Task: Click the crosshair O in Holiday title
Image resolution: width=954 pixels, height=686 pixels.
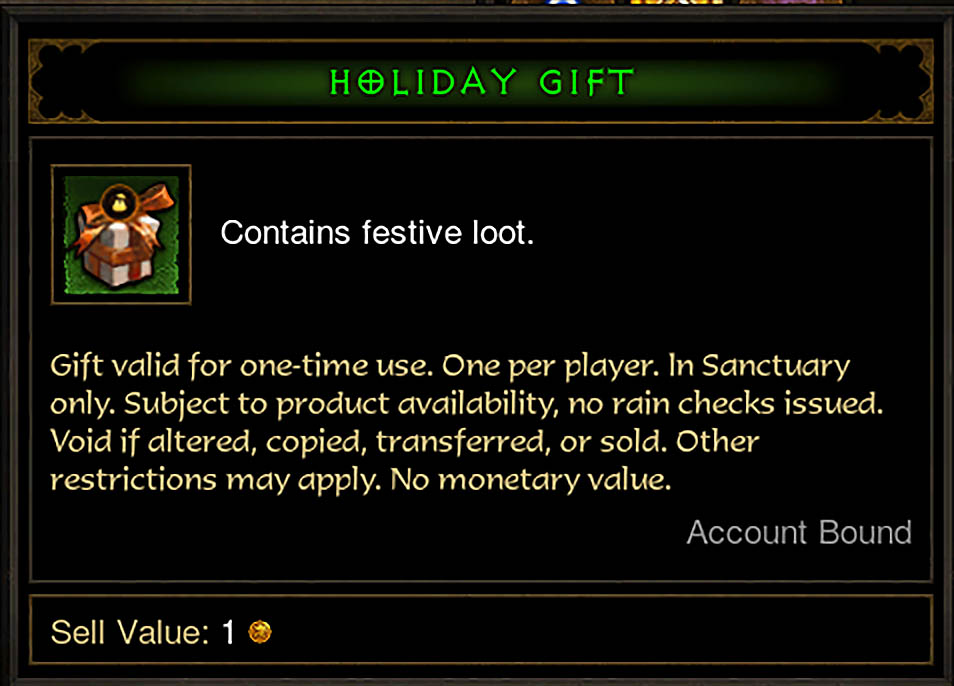Action: tap(371, 81)
